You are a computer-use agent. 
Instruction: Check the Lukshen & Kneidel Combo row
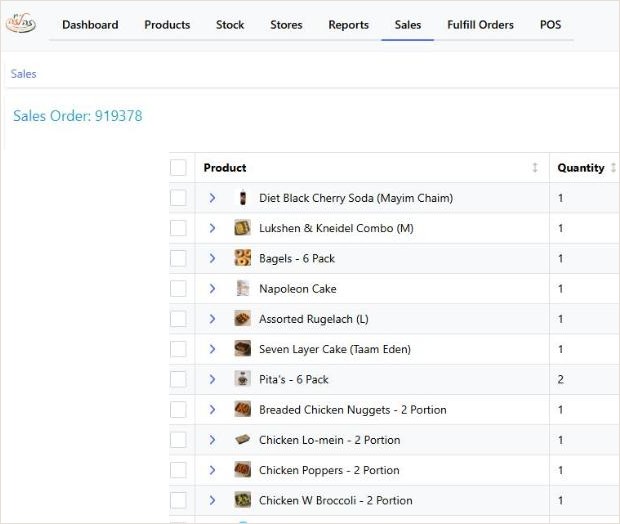tap(178, 228)
